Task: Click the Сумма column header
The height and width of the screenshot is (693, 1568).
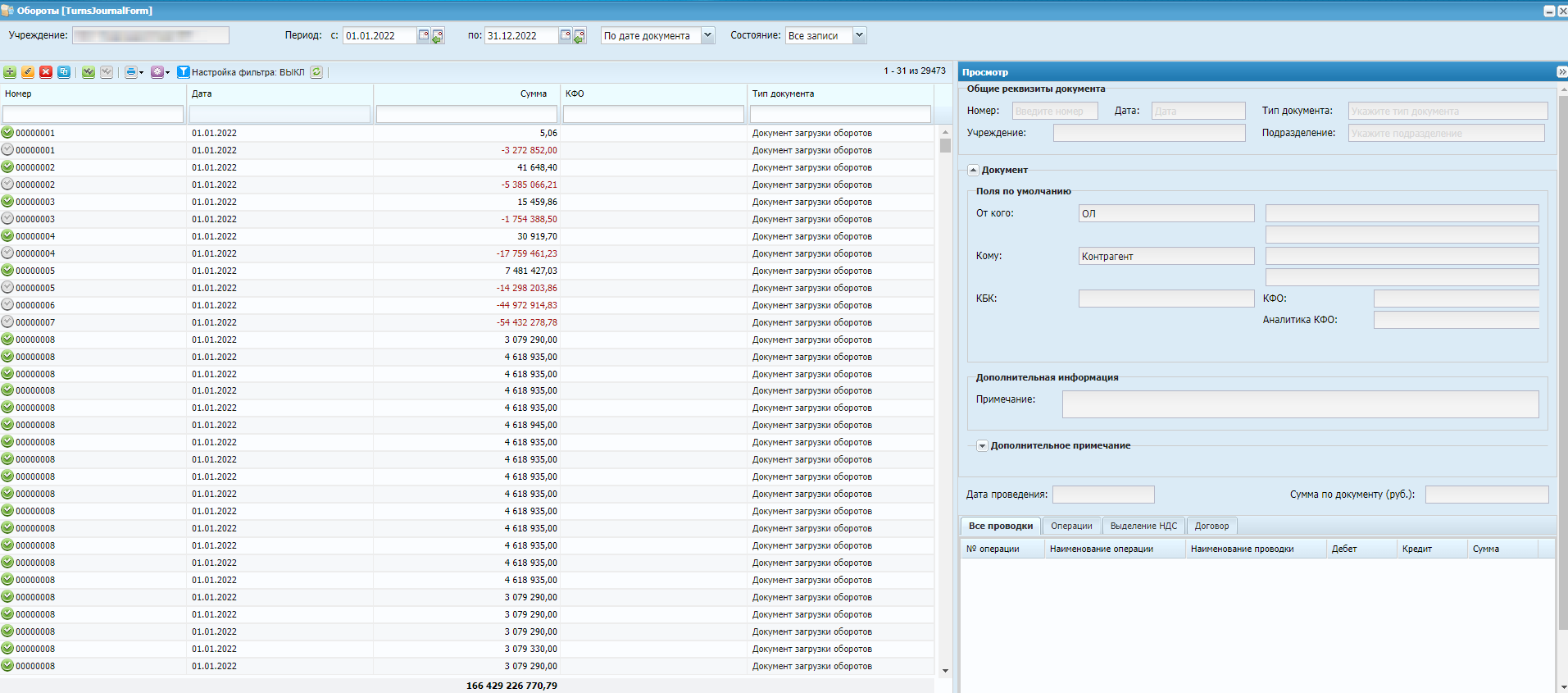Action: (x=533, y=93)
